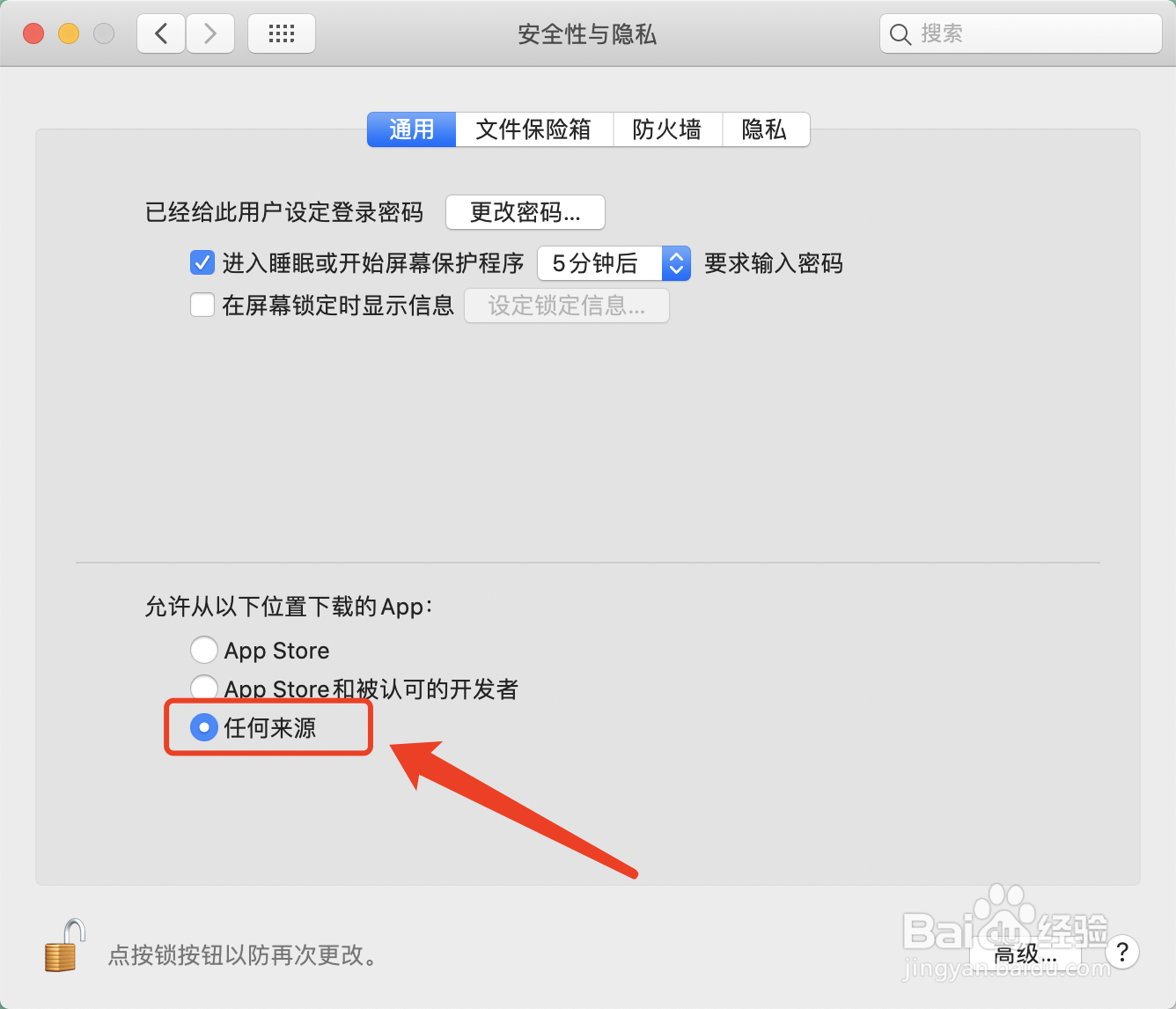Click the padlock icon to lock settings
This screenshot has width=1176, height=1009.
(x=65, y=946)
